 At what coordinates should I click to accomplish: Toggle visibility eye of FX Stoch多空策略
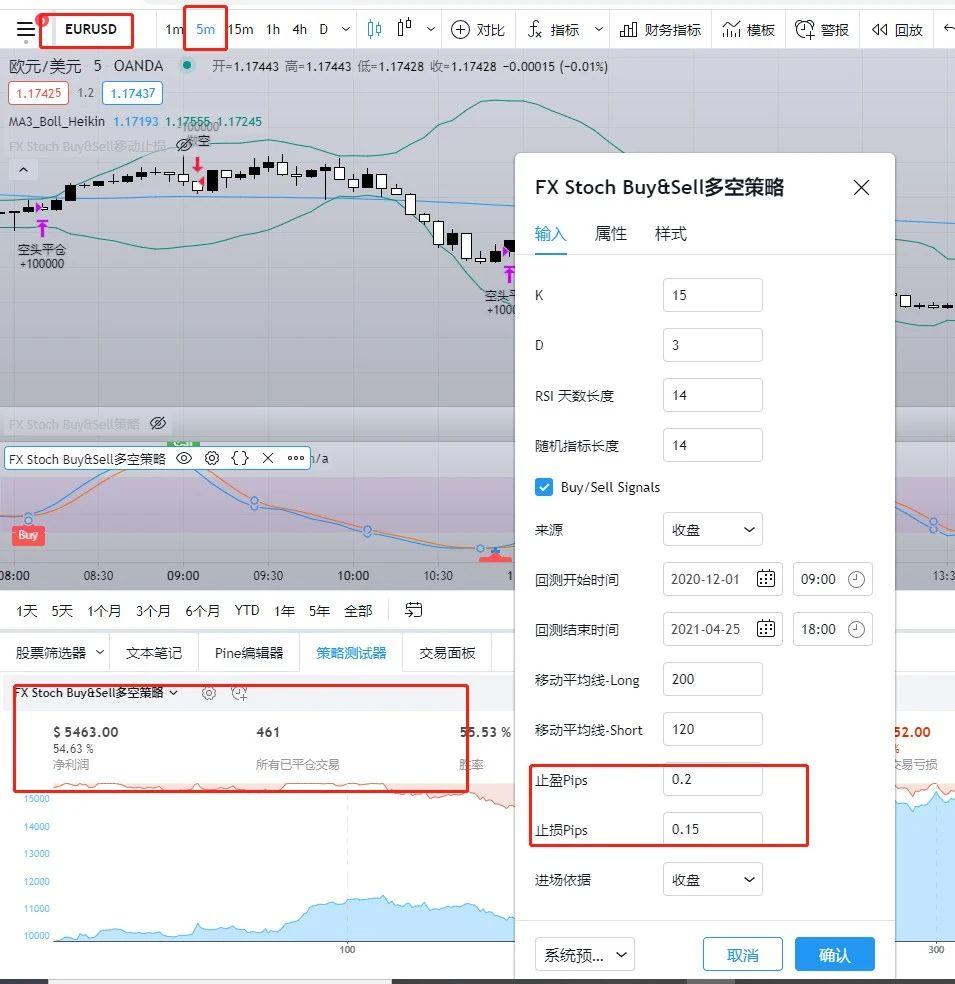point(184,458)
